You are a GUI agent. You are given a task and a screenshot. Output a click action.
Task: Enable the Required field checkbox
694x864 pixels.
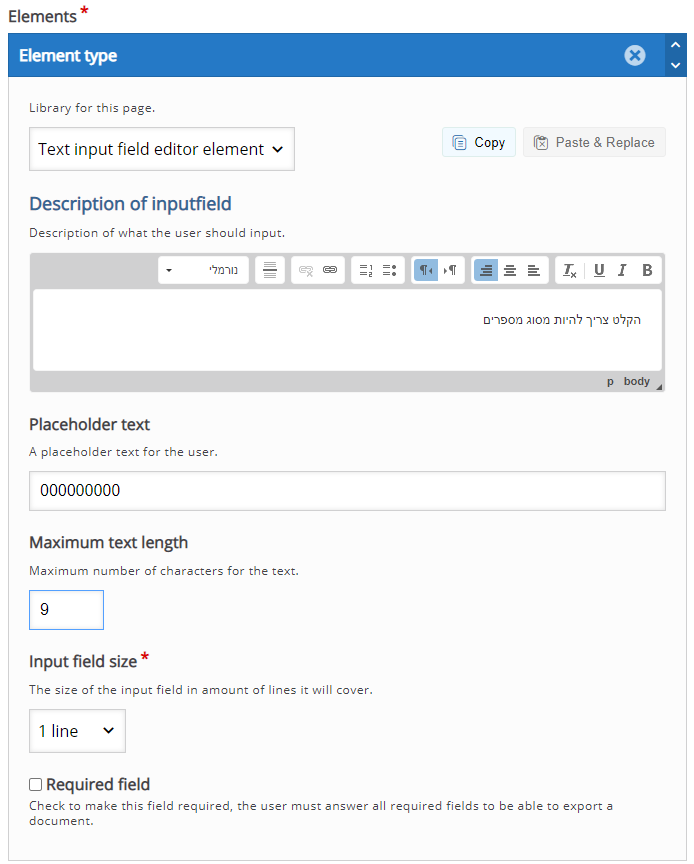point(36,785)
